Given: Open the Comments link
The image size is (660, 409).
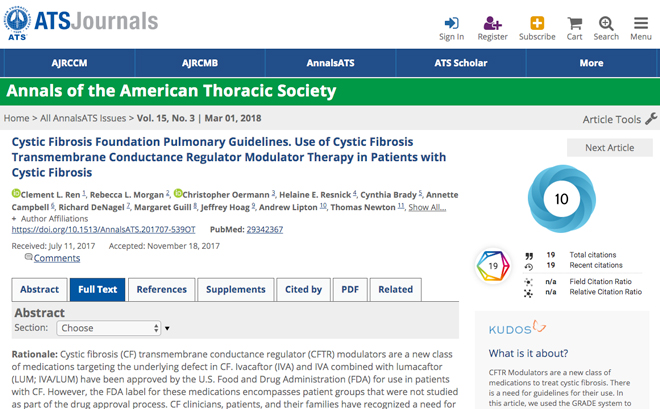Looking at the screenshot, I should pyautogui.click(x=57, y=258).
